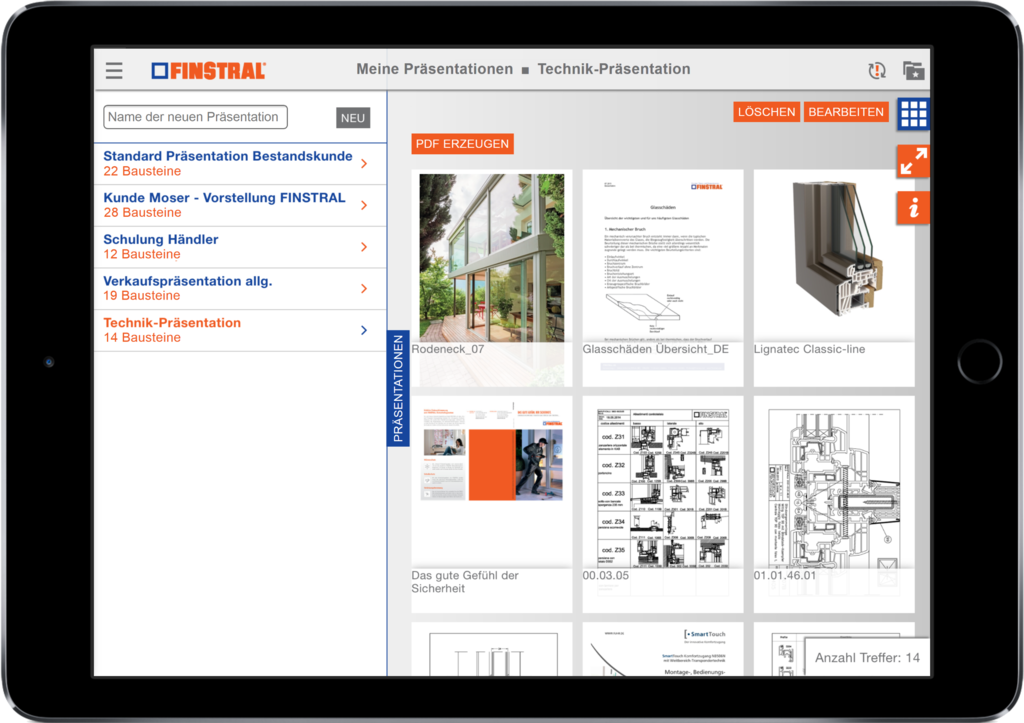Screen dimensions: 1024x723
Task: Select Verkaufspräsentation allg. entry
Action: point(240,289)
